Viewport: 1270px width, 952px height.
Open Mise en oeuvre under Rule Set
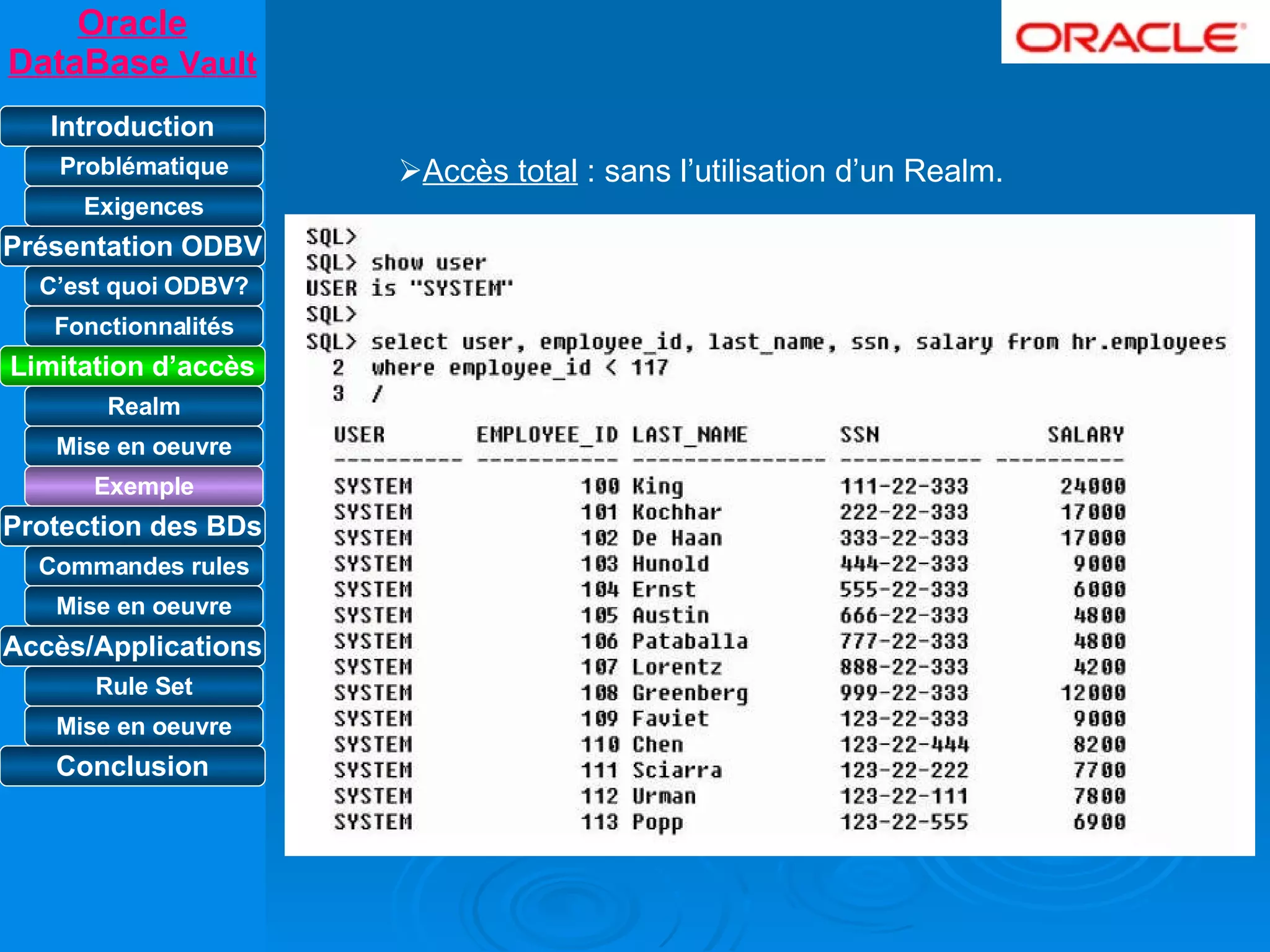click(144, 726)
